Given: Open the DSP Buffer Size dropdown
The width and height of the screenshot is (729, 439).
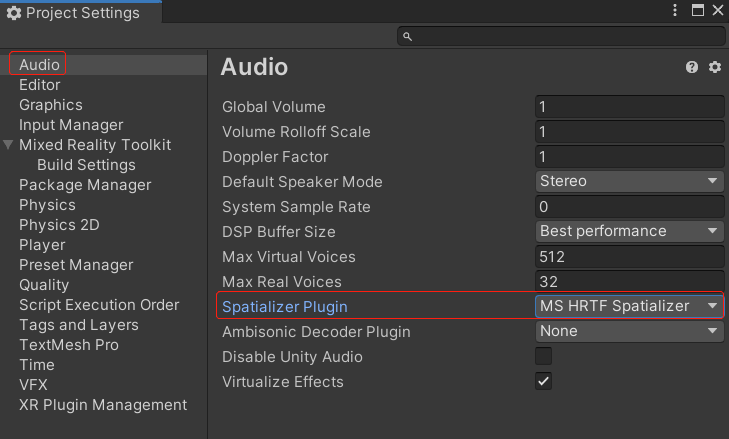Looking at the screenshot, I should [x=629, y=231].
